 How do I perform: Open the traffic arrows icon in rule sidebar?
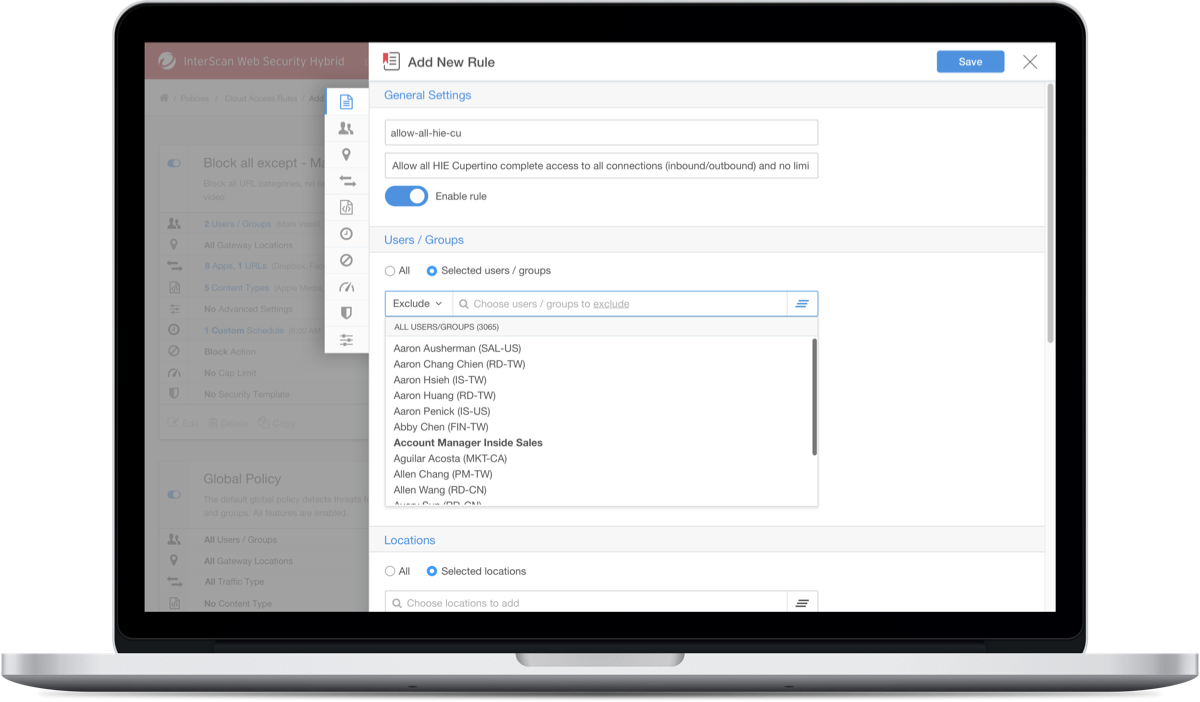point(346,181)
